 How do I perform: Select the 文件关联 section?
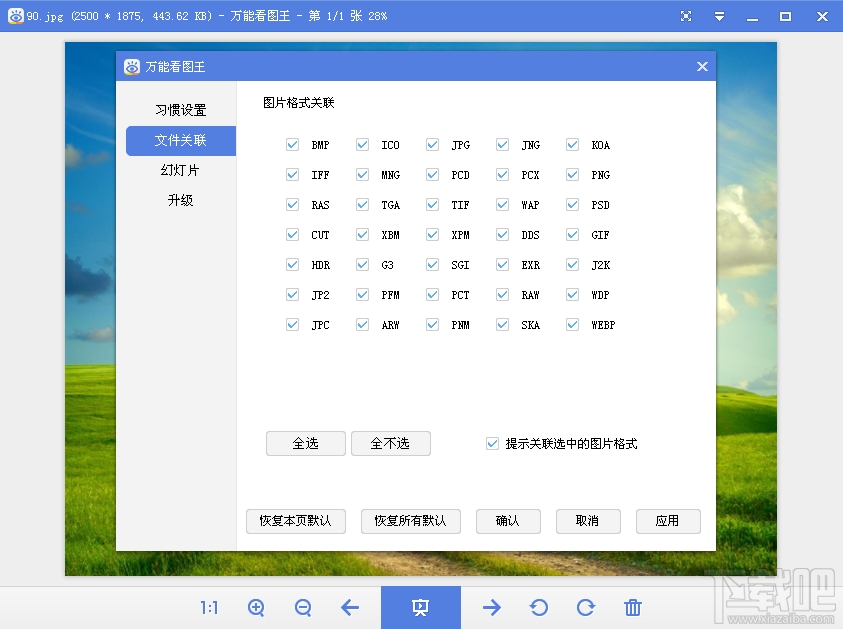[x=181, y=141]
